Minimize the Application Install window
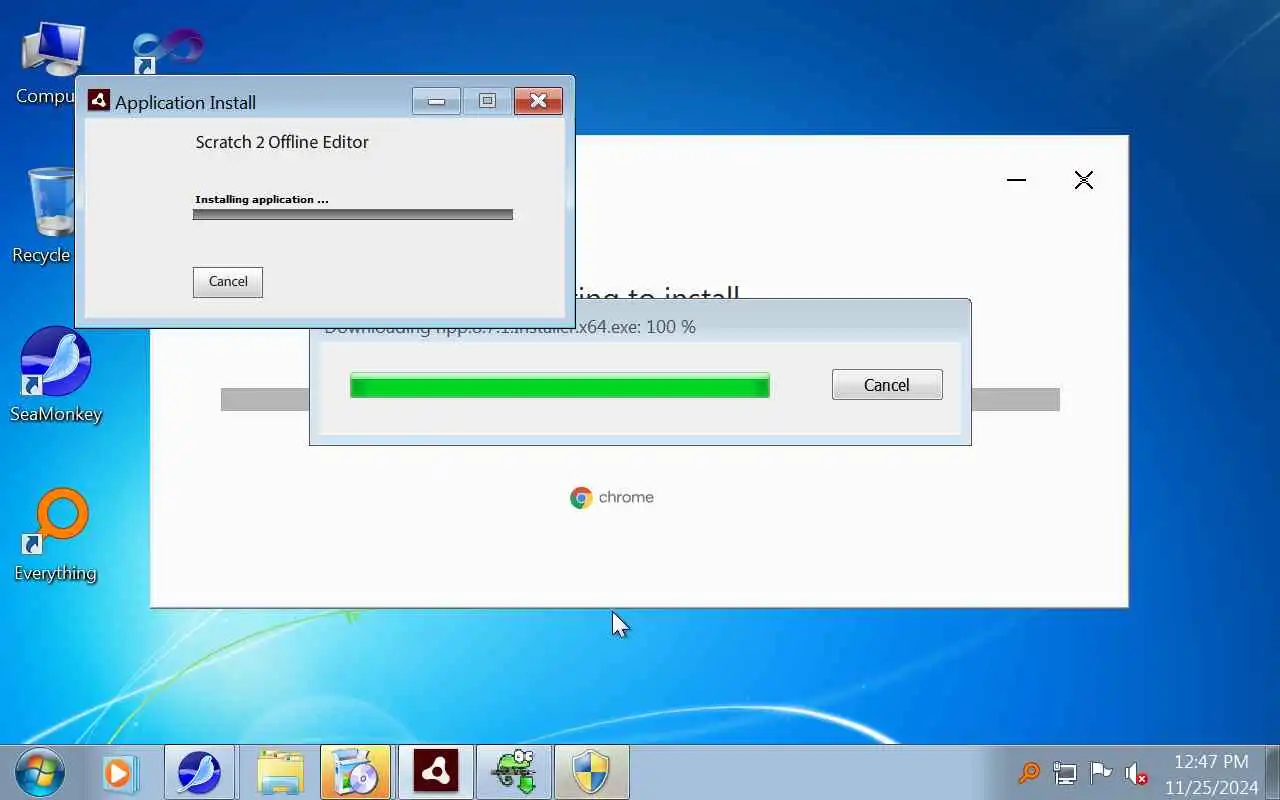The width and height of the screenshot is (1280, 800). [x=437, y=101]
